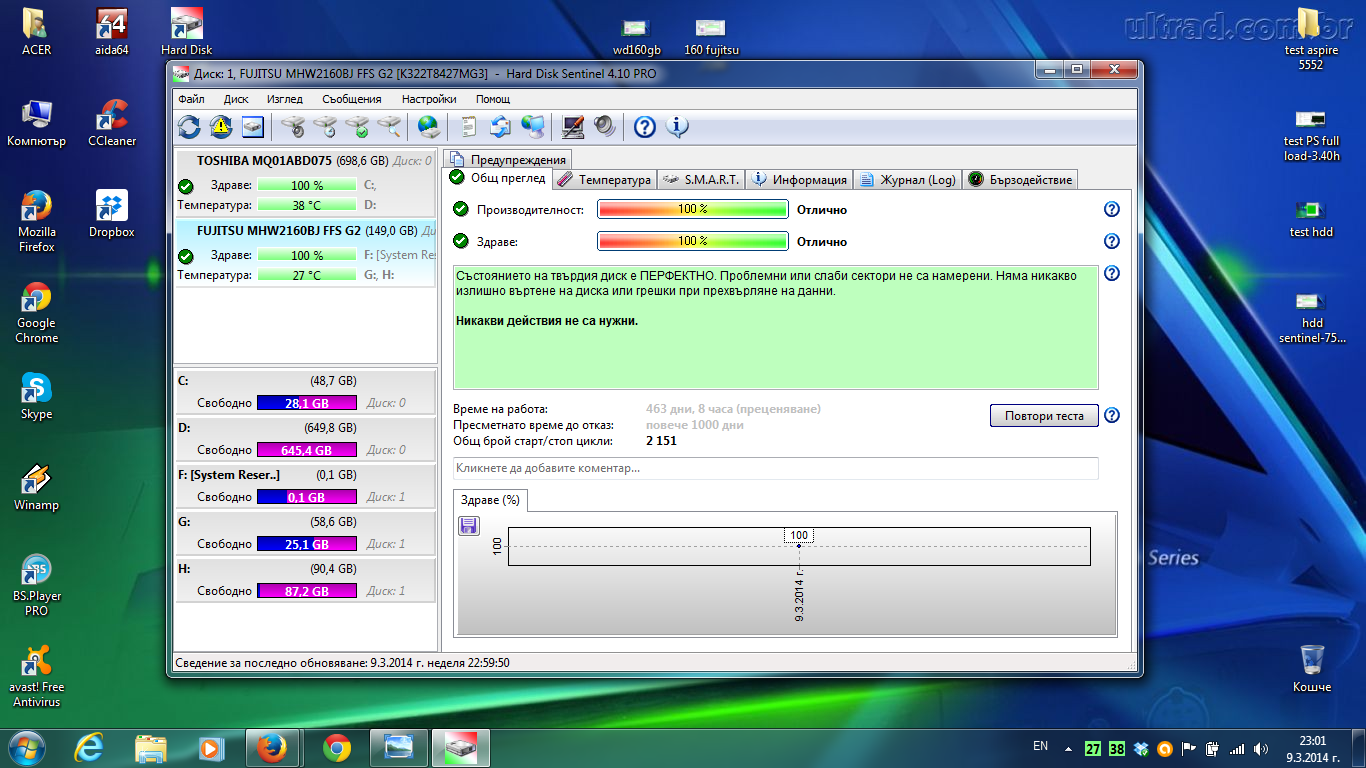1366x768 pixels.
Task: Open the Настройки menu
Action: tap(429, 99)
